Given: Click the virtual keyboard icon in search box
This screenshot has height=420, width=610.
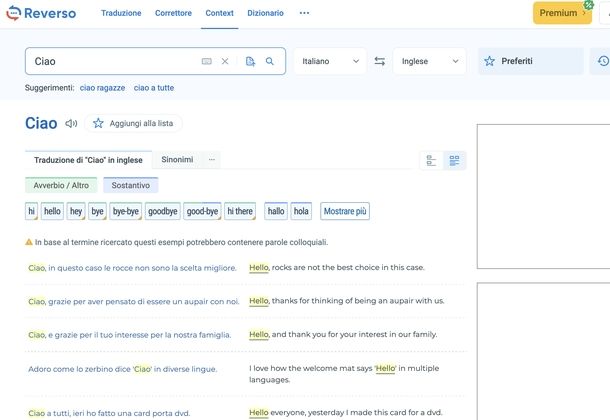Looking at the screenshot, I should coord(206,61).
